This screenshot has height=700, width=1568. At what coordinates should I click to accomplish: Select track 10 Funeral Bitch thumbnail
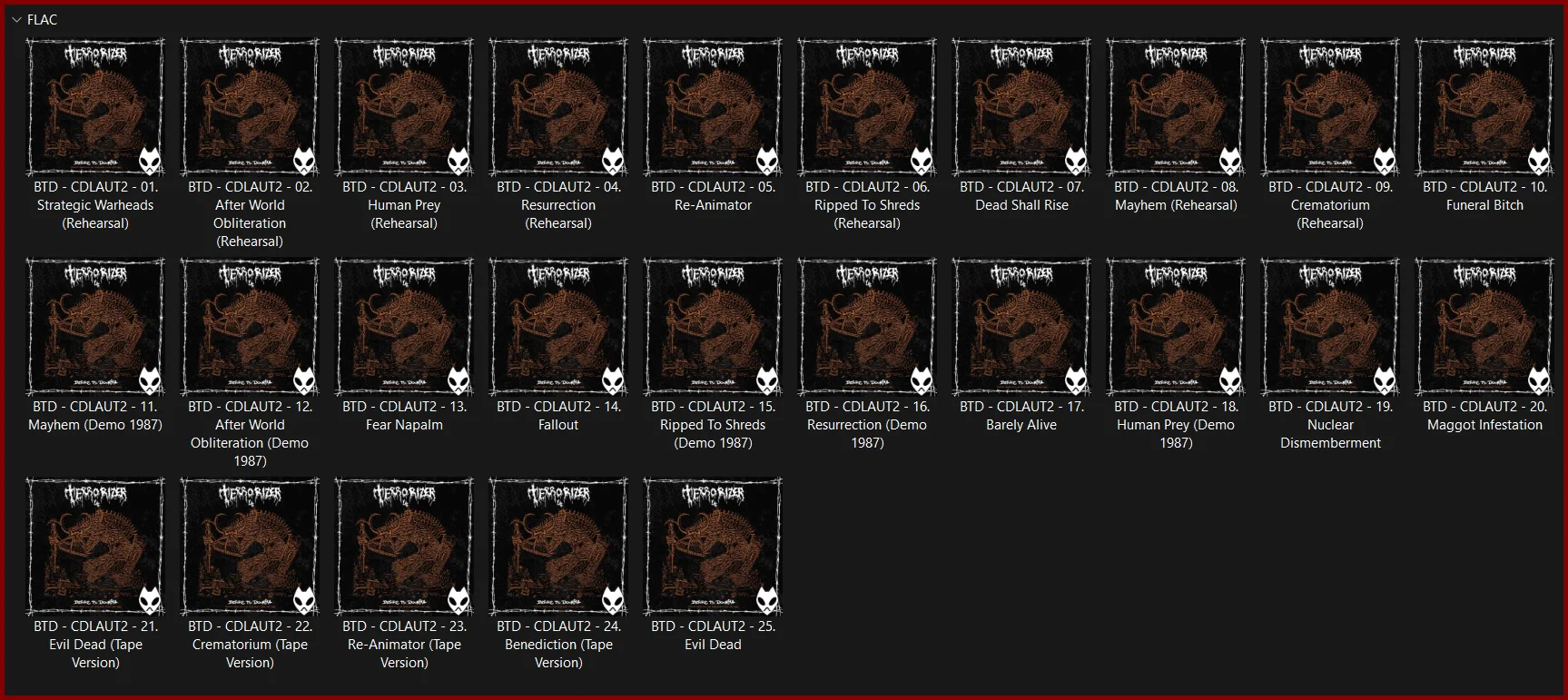[x=1484, y=107]
